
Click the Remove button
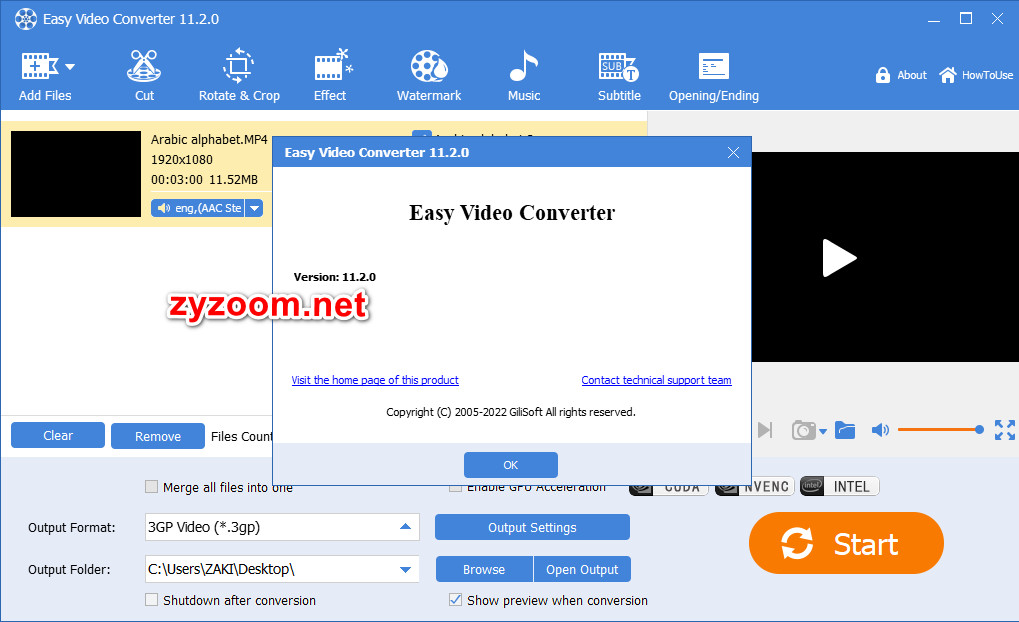(158, 436)
